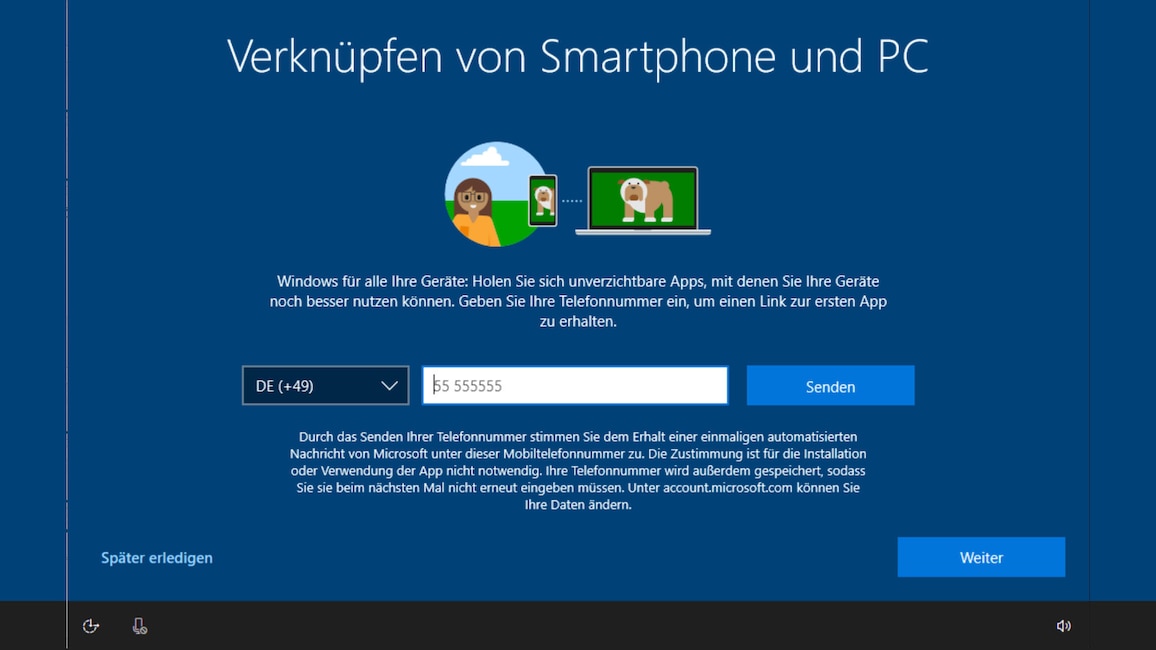The height and width of the screenshot is (650, 1156).
Task: Click the heading Verknüpfen von Smartphone und PC
Action: (x=578, y=56)
